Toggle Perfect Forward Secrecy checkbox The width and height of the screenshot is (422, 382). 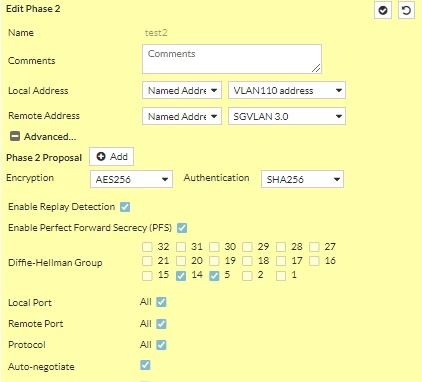[182, 228]
